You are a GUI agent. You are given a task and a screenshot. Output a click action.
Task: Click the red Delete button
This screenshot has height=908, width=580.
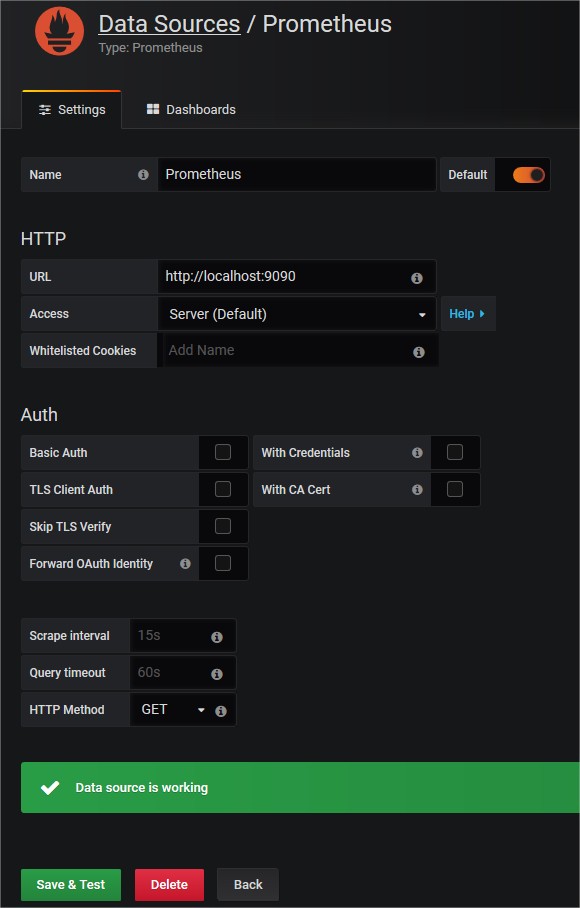tap(169, 885)
